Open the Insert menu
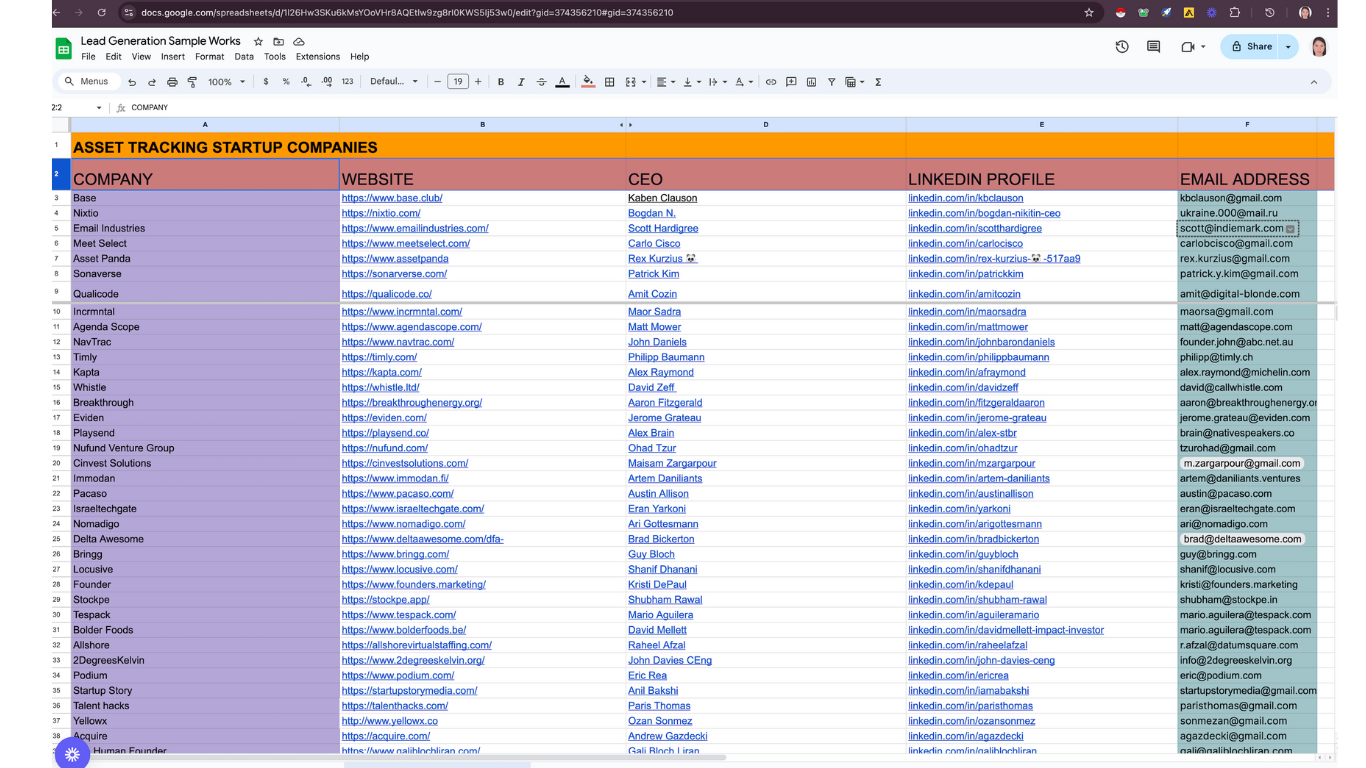1366x768 pixels. click(173, 57)
